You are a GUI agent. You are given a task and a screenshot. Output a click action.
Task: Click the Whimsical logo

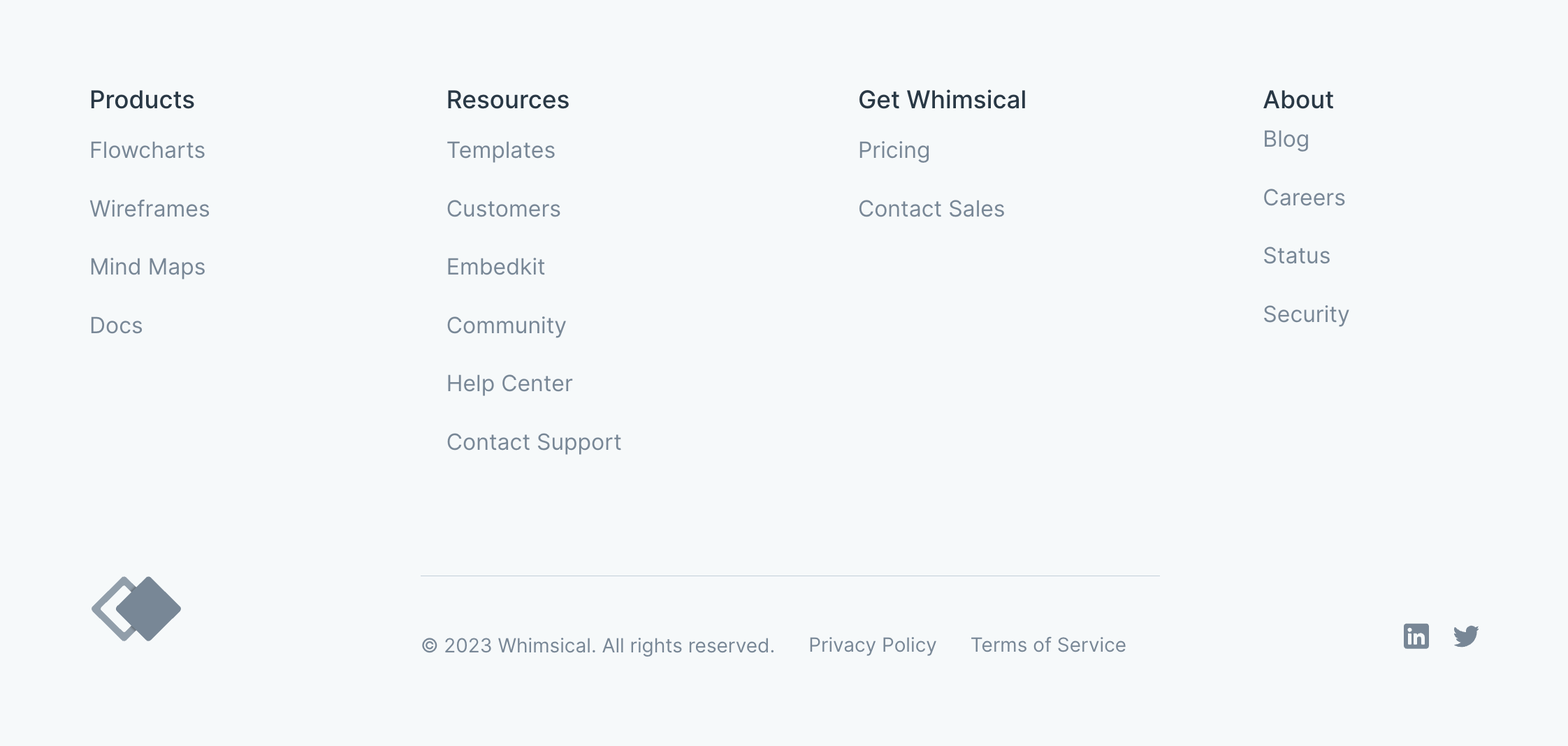(136, 608)
